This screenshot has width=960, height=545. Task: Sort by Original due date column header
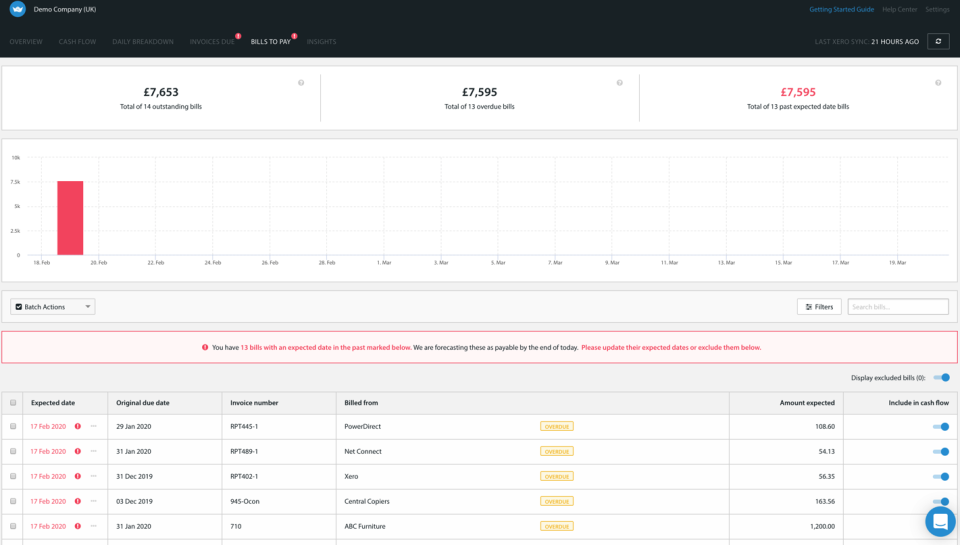143,403
